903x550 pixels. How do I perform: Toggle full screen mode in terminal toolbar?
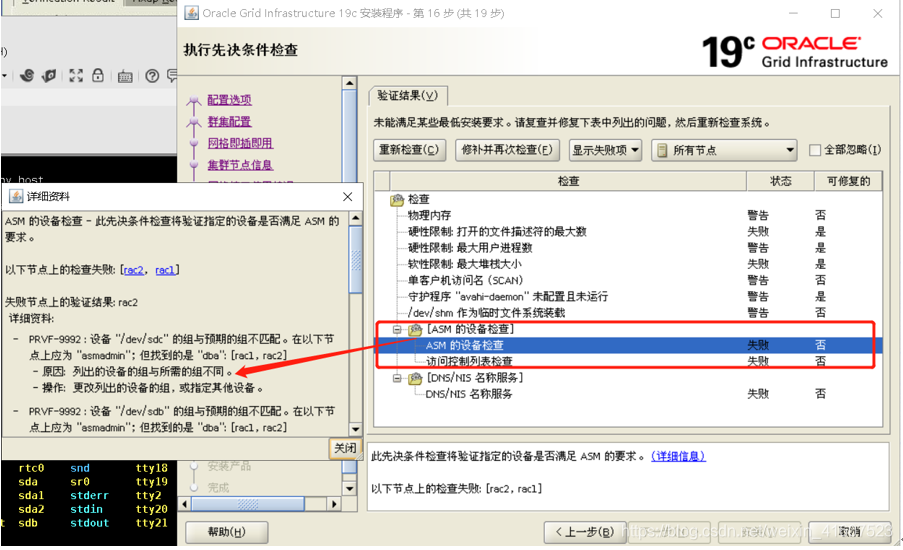tap(76, 75)
